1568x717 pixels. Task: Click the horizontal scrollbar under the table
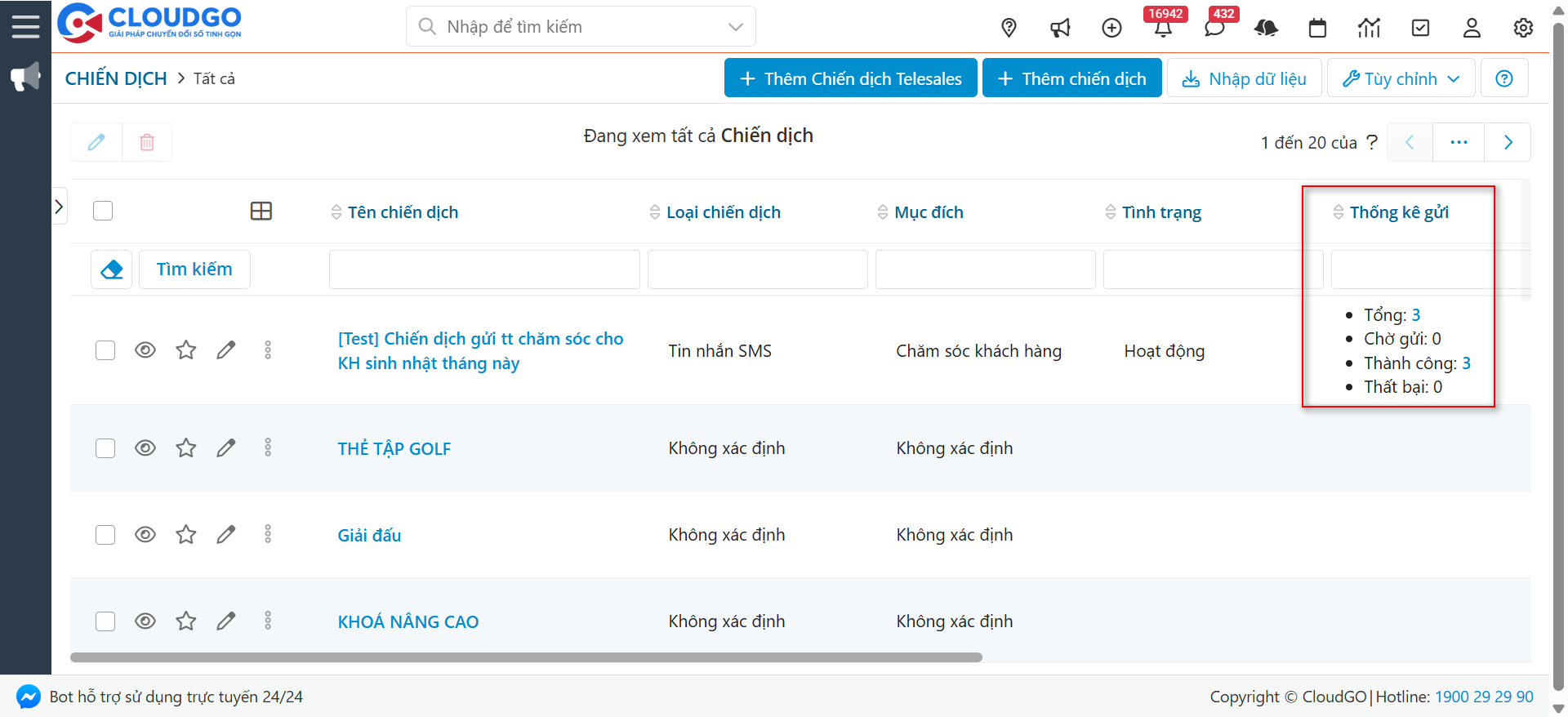[526, 657]
